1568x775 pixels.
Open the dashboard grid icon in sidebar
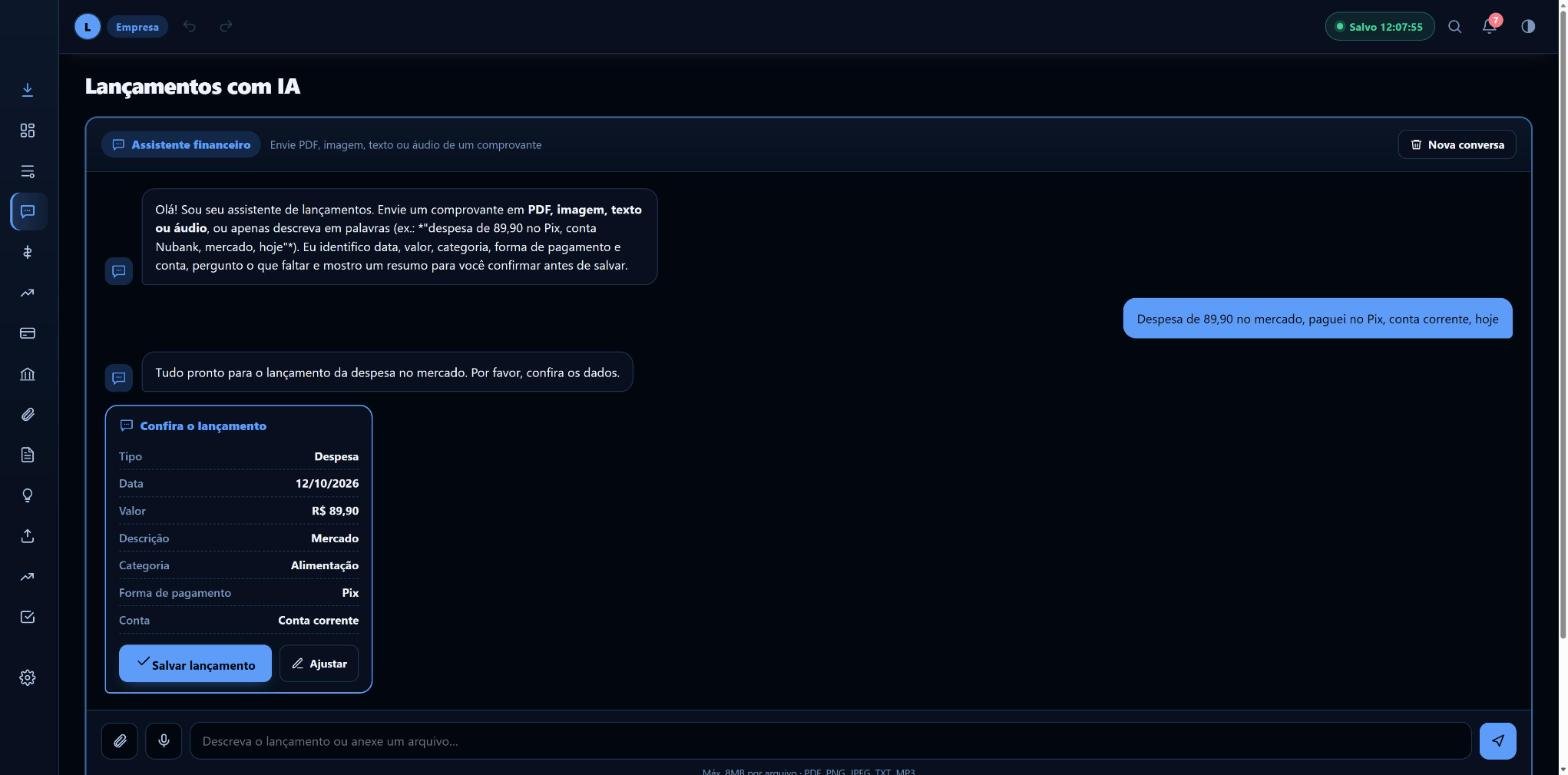coord(27,131)
